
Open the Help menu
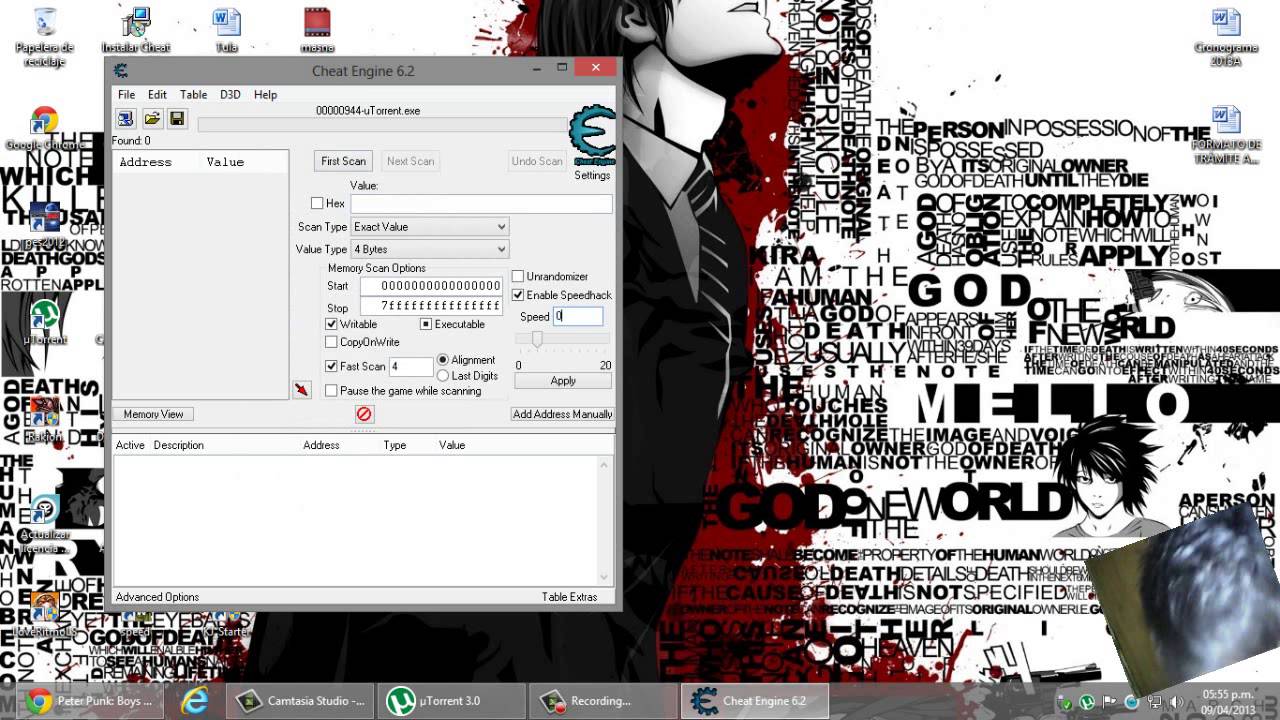(x=265, y=94)
